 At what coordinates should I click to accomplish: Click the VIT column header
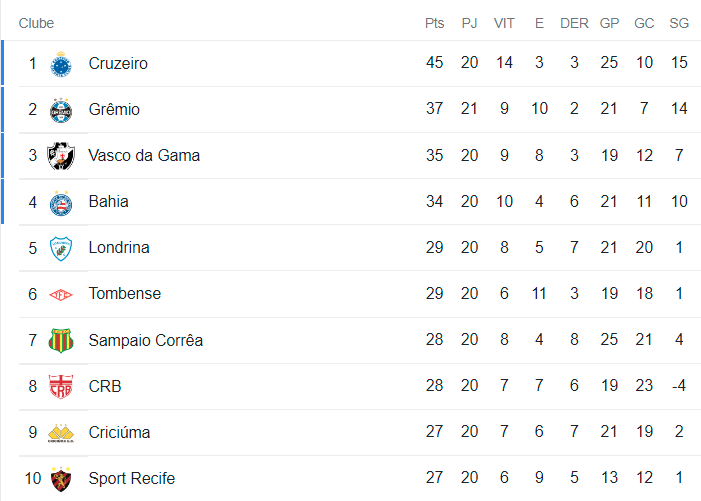[x=504, y=23]
